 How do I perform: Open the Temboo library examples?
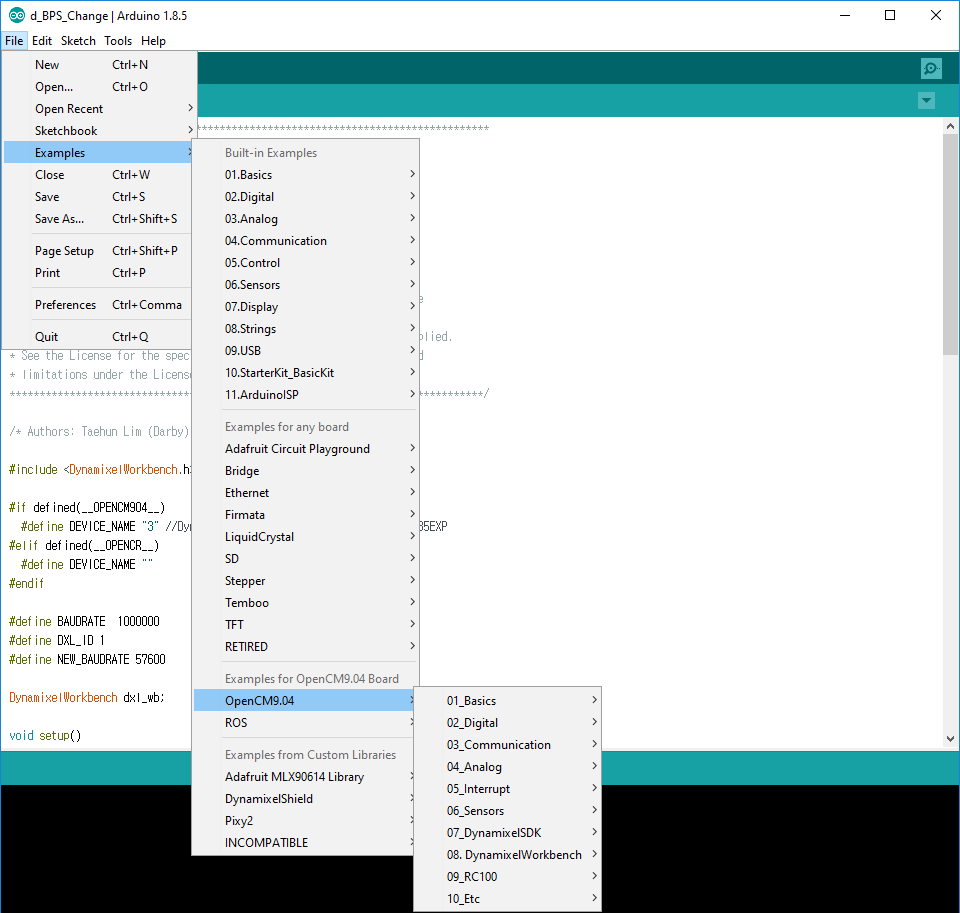[306, 603]
